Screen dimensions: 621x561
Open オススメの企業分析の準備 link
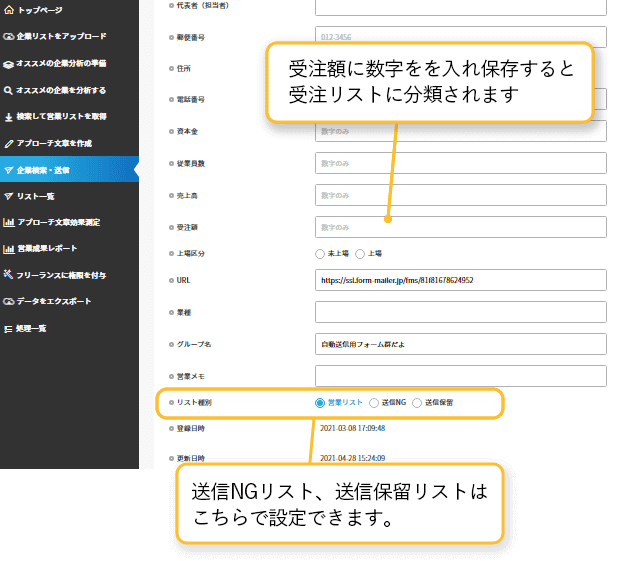click(x=61, y=64)
